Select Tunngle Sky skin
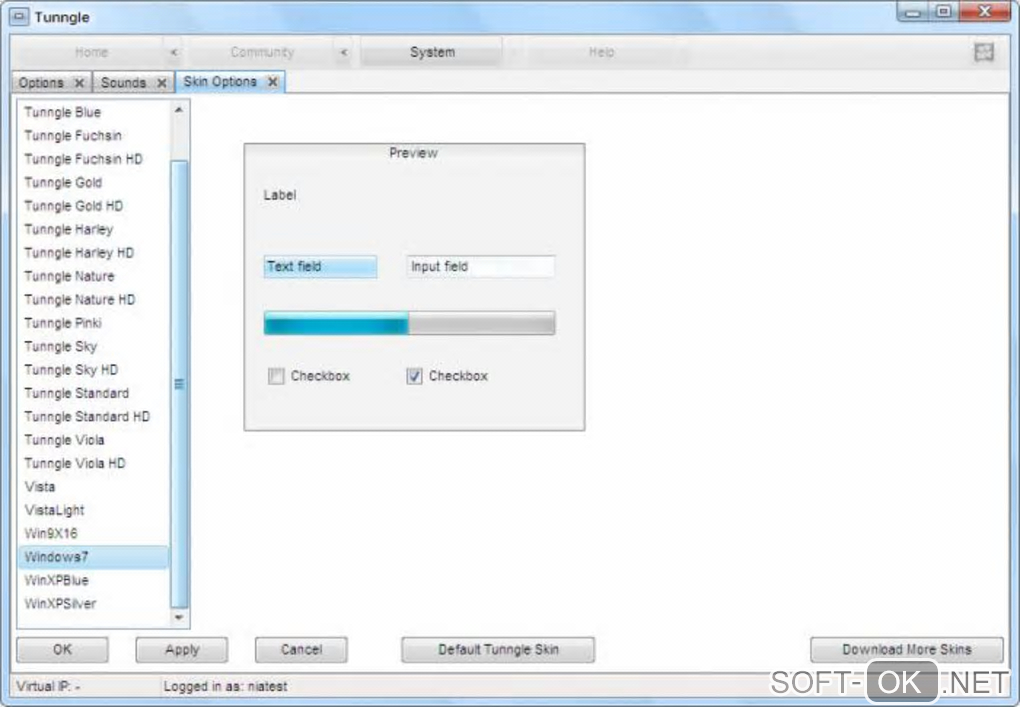Viewport: 1020px width, 707px height. click(93, 346)
